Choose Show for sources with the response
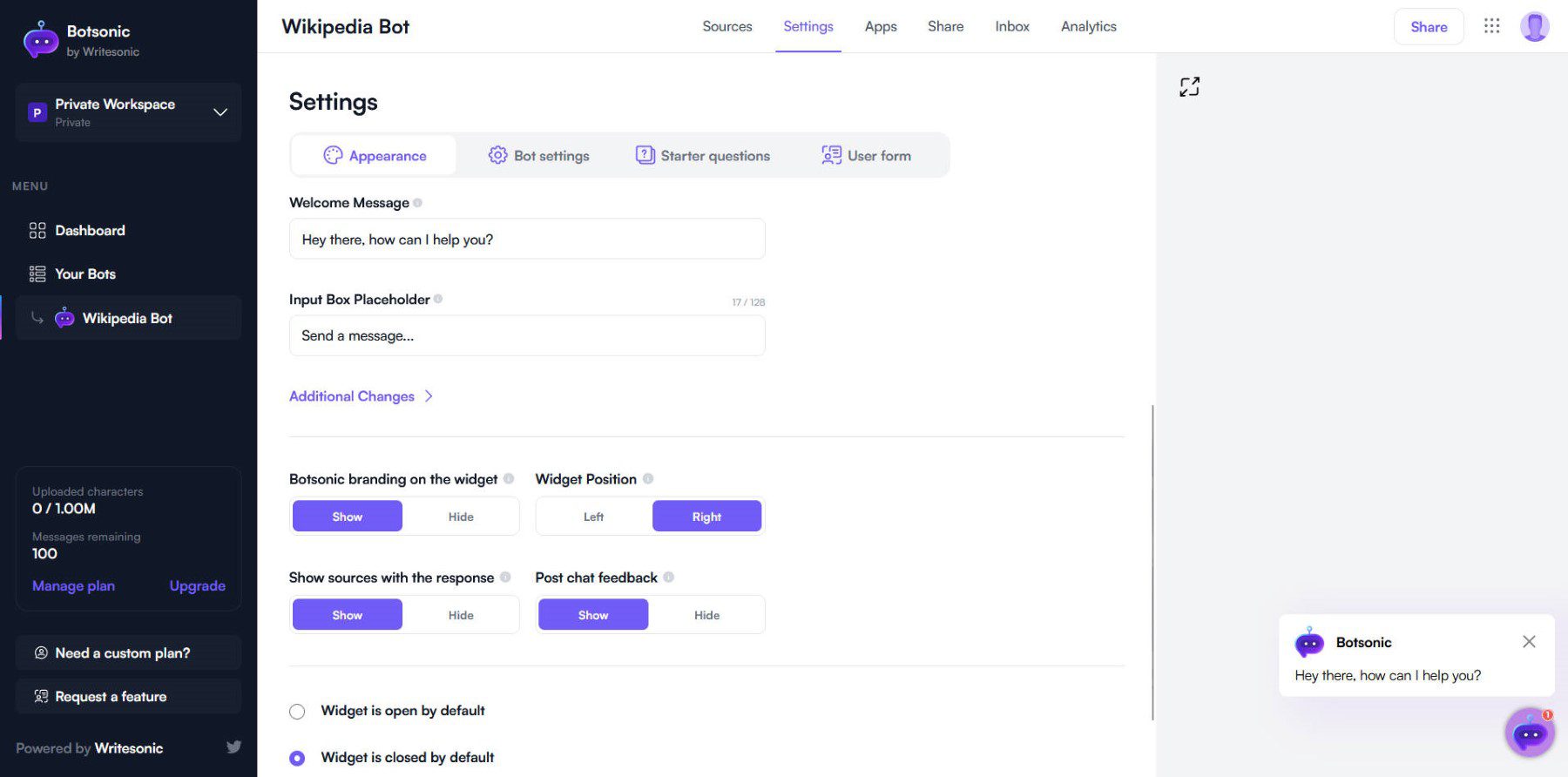Screen dimensions: 1568x777 [x=348, y=615]
